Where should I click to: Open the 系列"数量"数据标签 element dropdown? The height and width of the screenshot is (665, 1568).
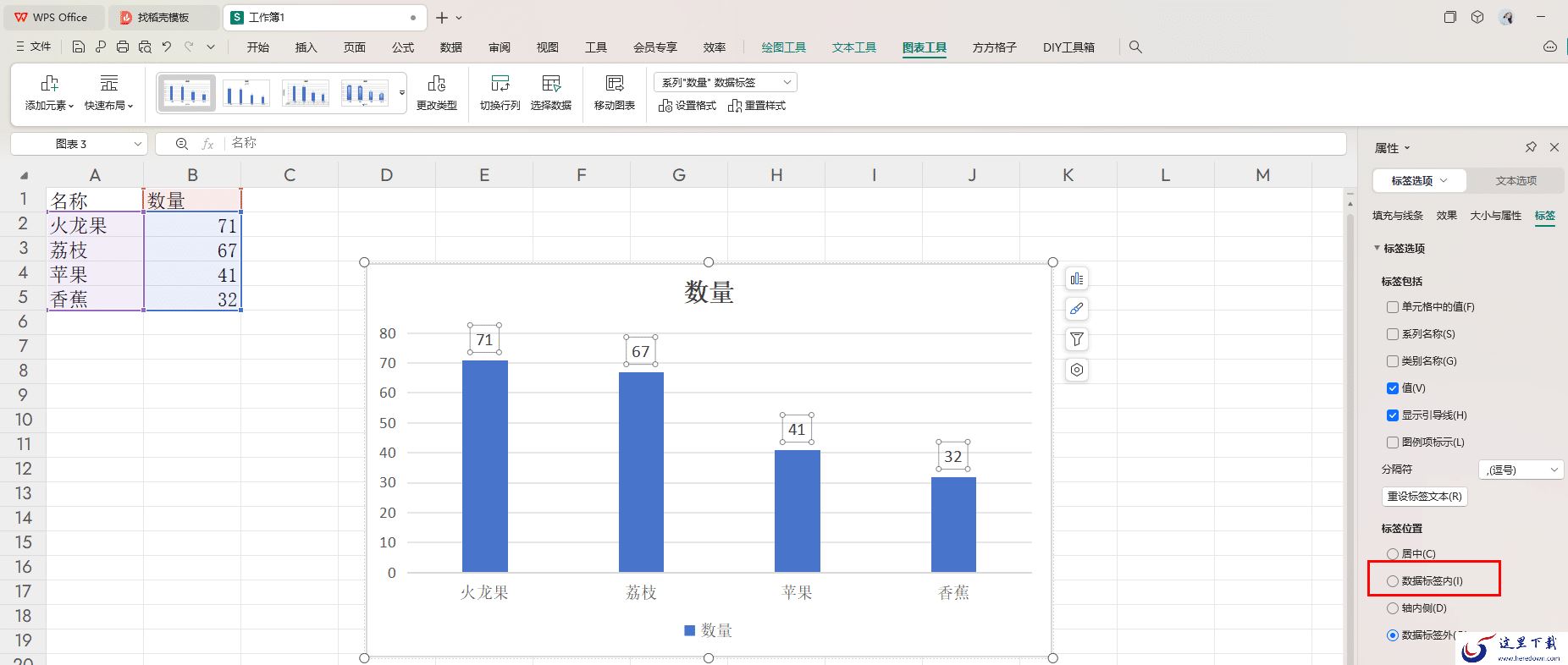click(726, 82)
